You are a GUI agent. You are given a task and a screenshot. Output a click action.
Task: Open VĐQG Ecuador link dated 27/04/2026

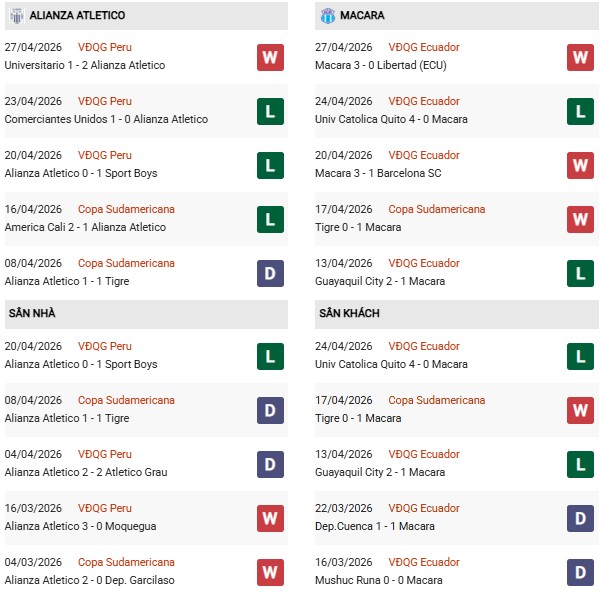424,47
